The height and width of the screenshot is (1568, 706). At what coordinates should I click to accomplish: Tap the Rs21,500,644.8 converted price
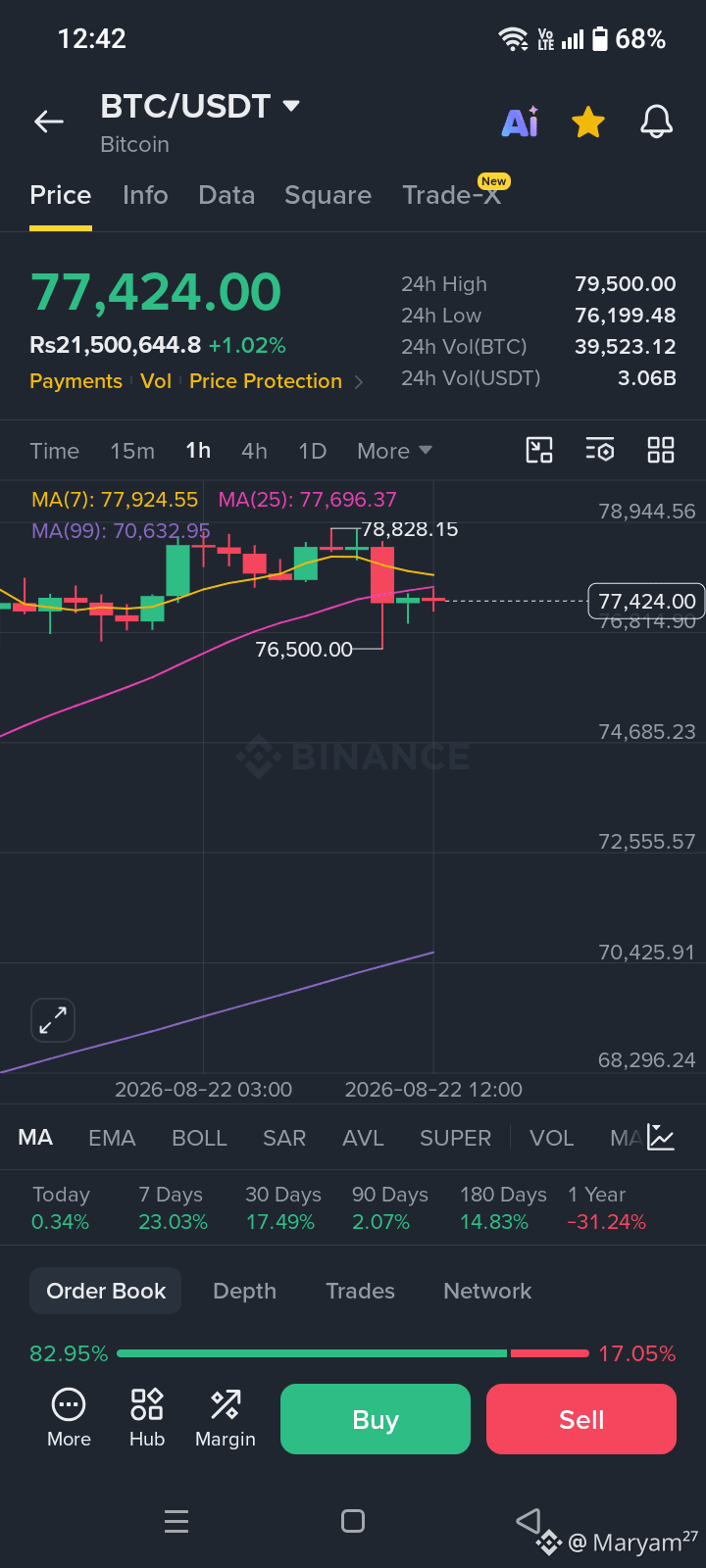(116, 345)
